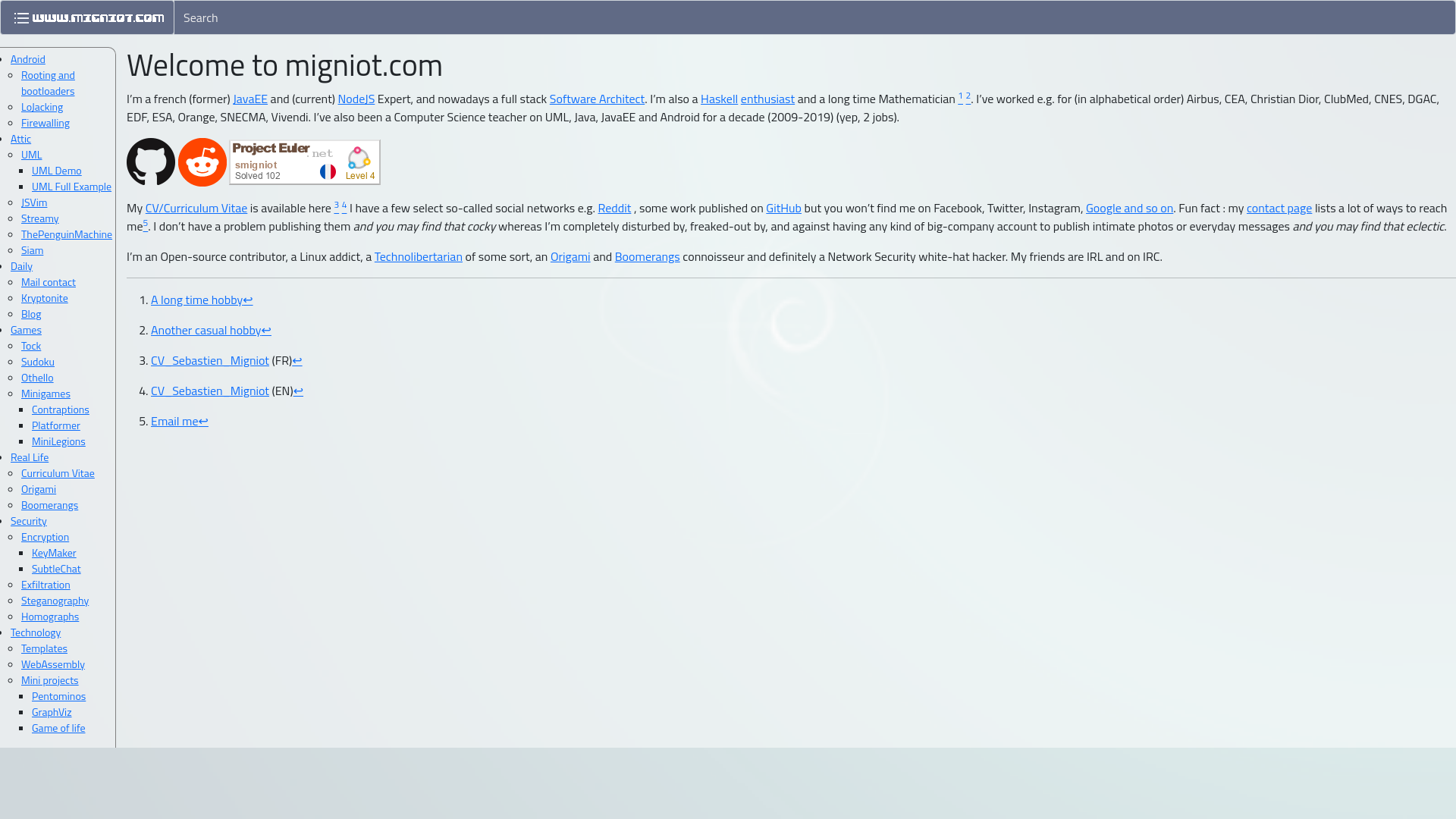Open Firewalling in the sidebar

click(x=45, y=123)
